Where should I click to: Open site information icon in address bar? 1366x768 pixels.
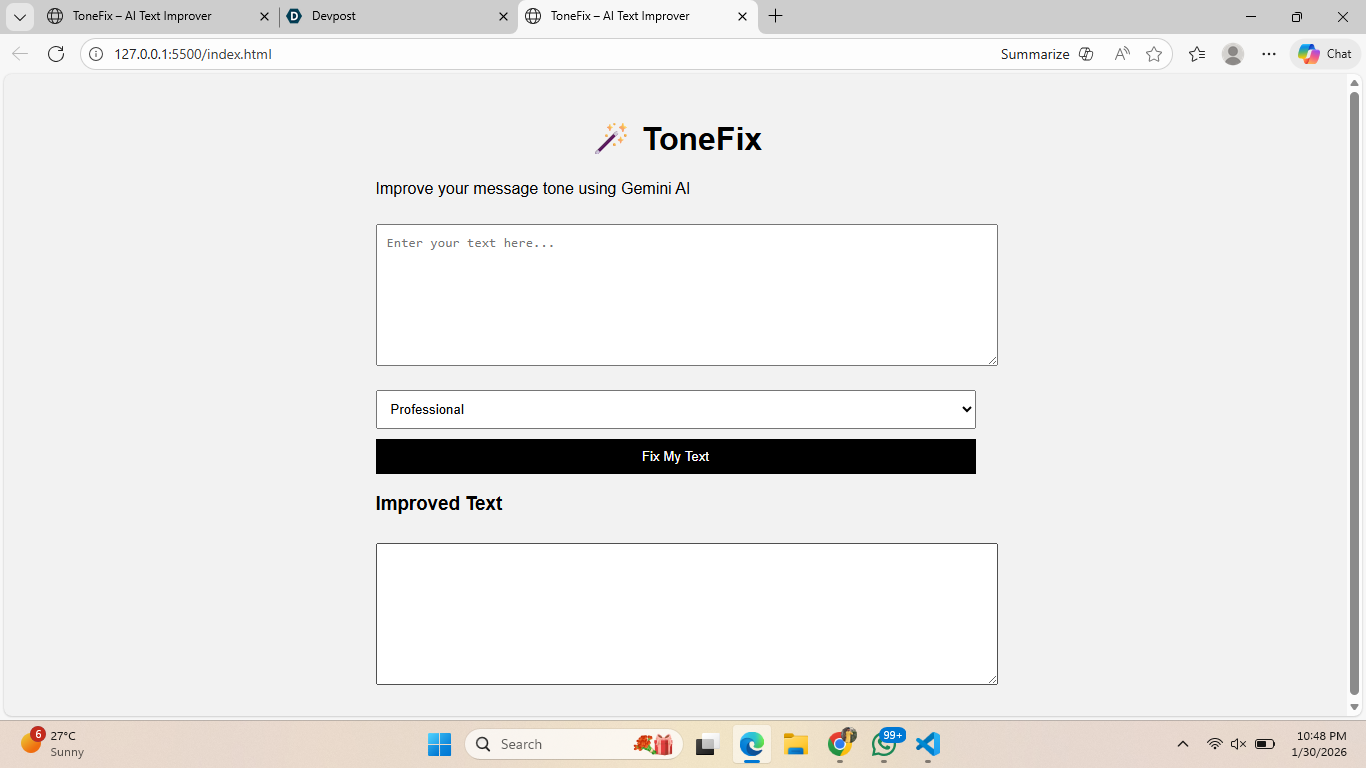pos(96,54)
